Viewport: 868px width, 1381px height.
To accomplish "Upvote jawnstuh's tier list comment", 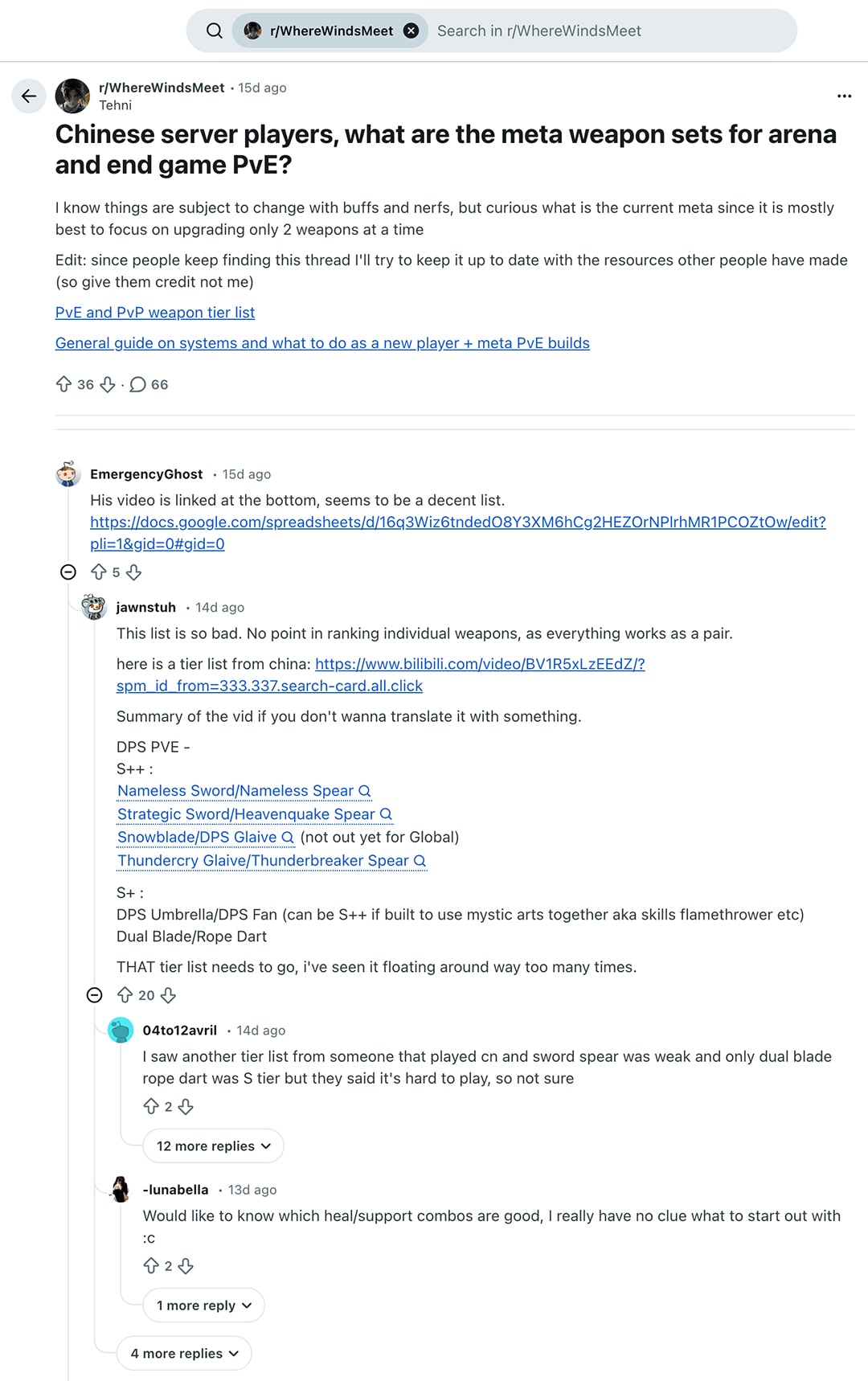I will tap(125, 995).
